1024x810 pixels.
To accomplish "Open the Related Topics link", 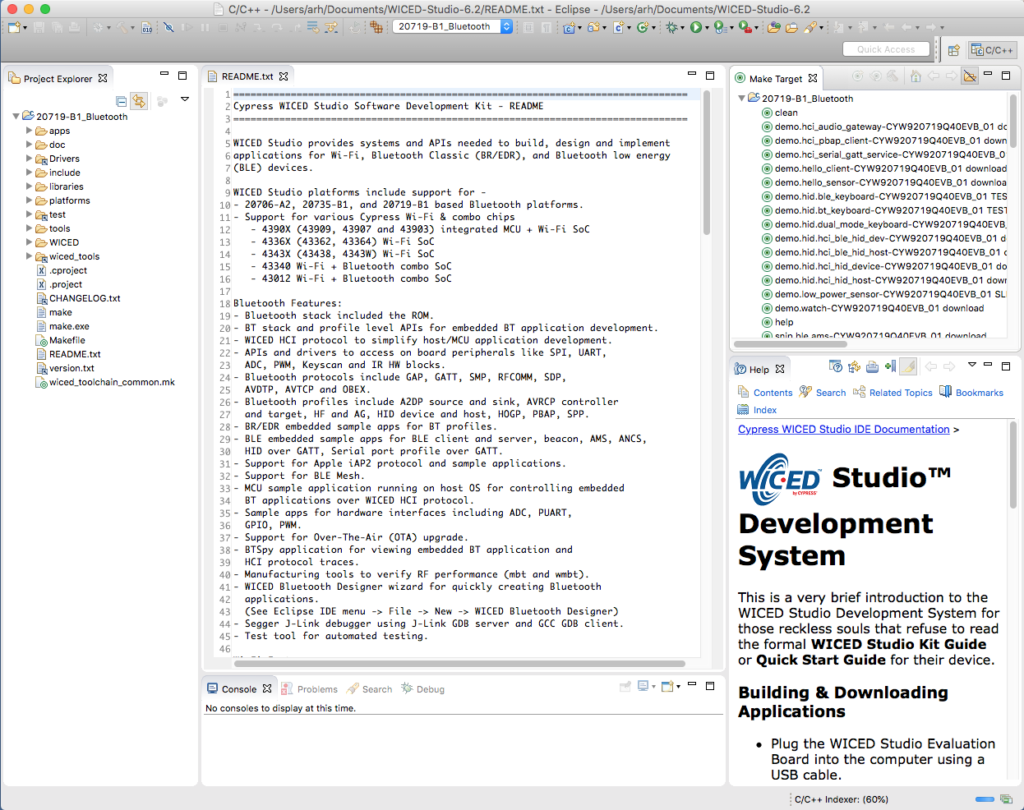I will (x=901, y=393).
